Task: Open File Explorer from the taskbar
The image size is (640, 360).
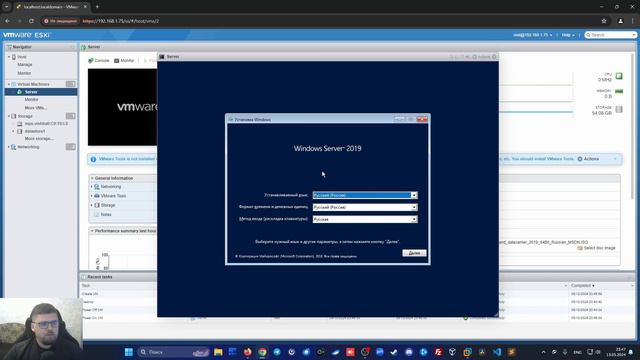Action: coord(218,352)
